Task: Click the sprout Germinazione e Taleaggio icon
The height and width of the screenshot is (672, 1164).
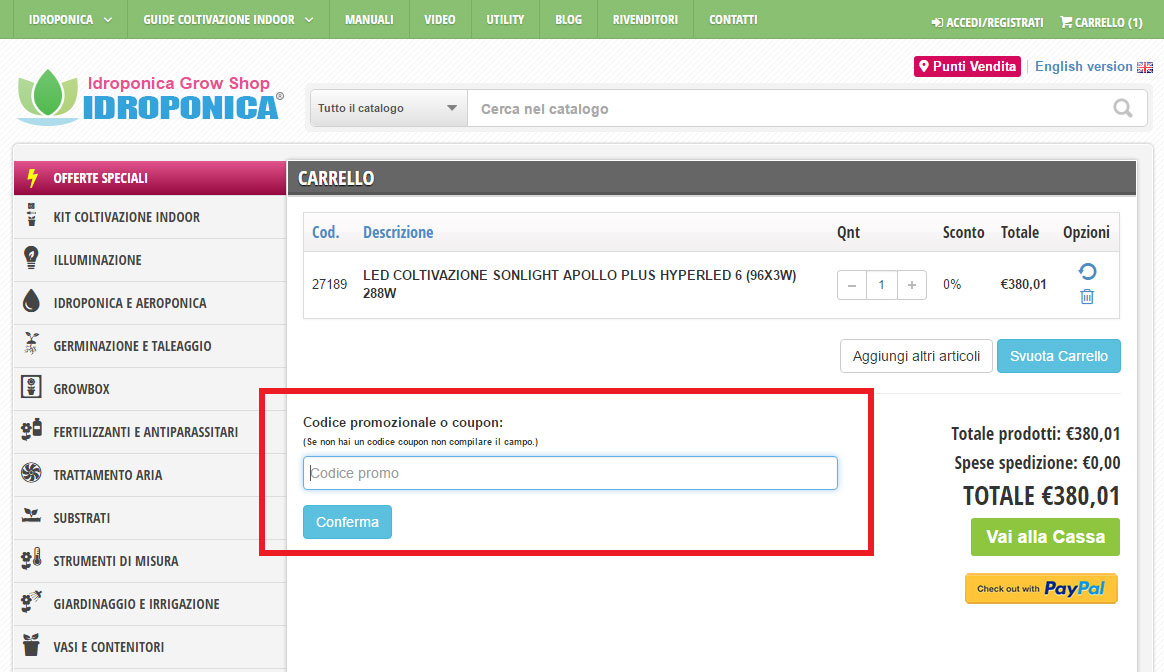Action: pyautogui.click(x=31, y=343)
